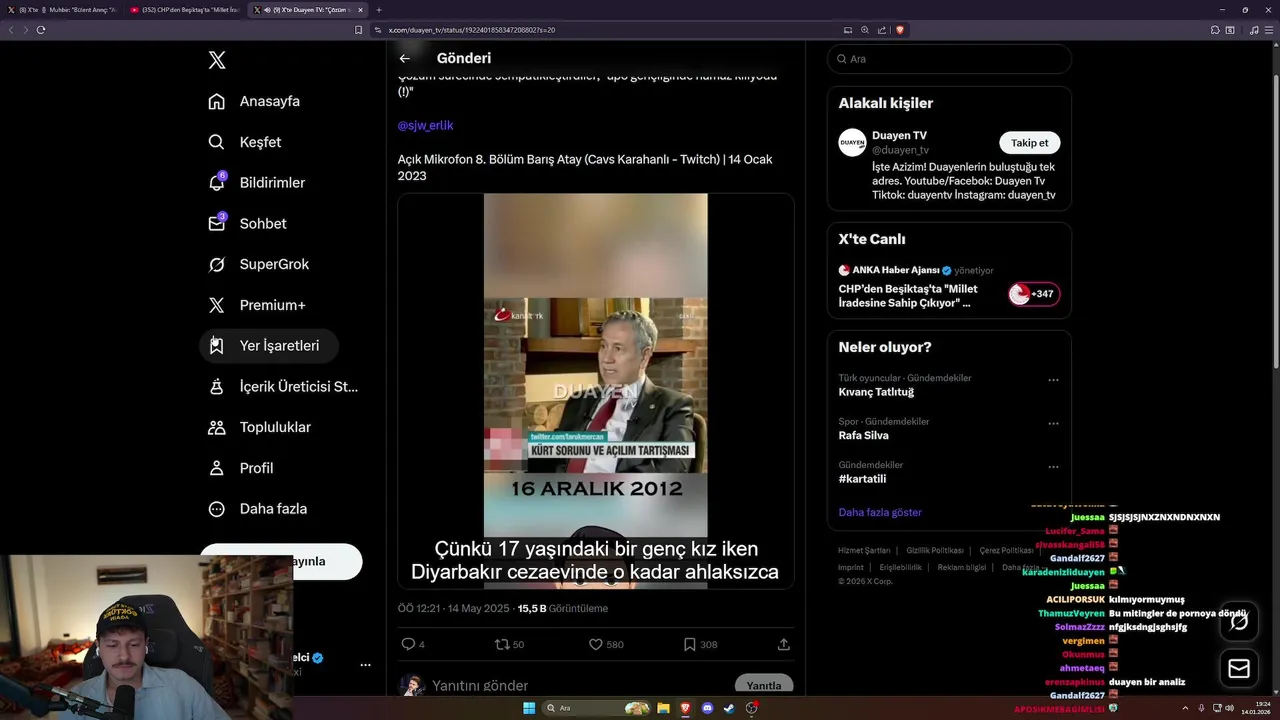Screen dimensions: 1280x720
Task: Click the address bar bookmark icon
Action: pos(359,30)
